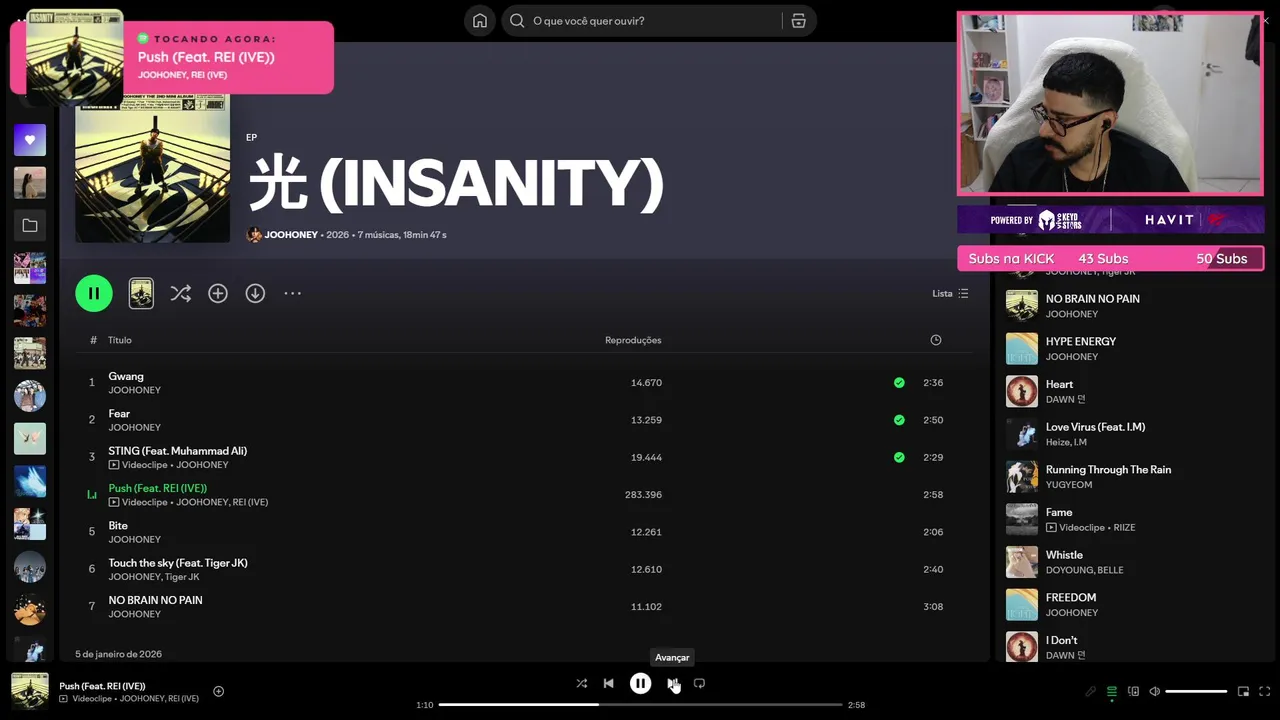Open the JOOHONEY artist link under EP title
1280x720 pixels.
point(291,235)
